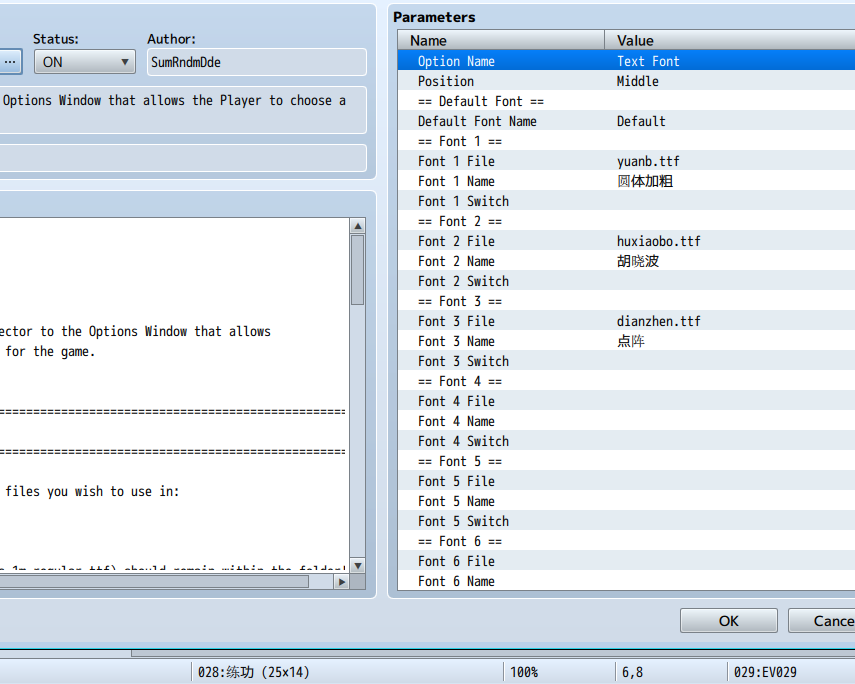Select the Font 2 File parameter
Screen dimensions: 855x684
[627, 241]
